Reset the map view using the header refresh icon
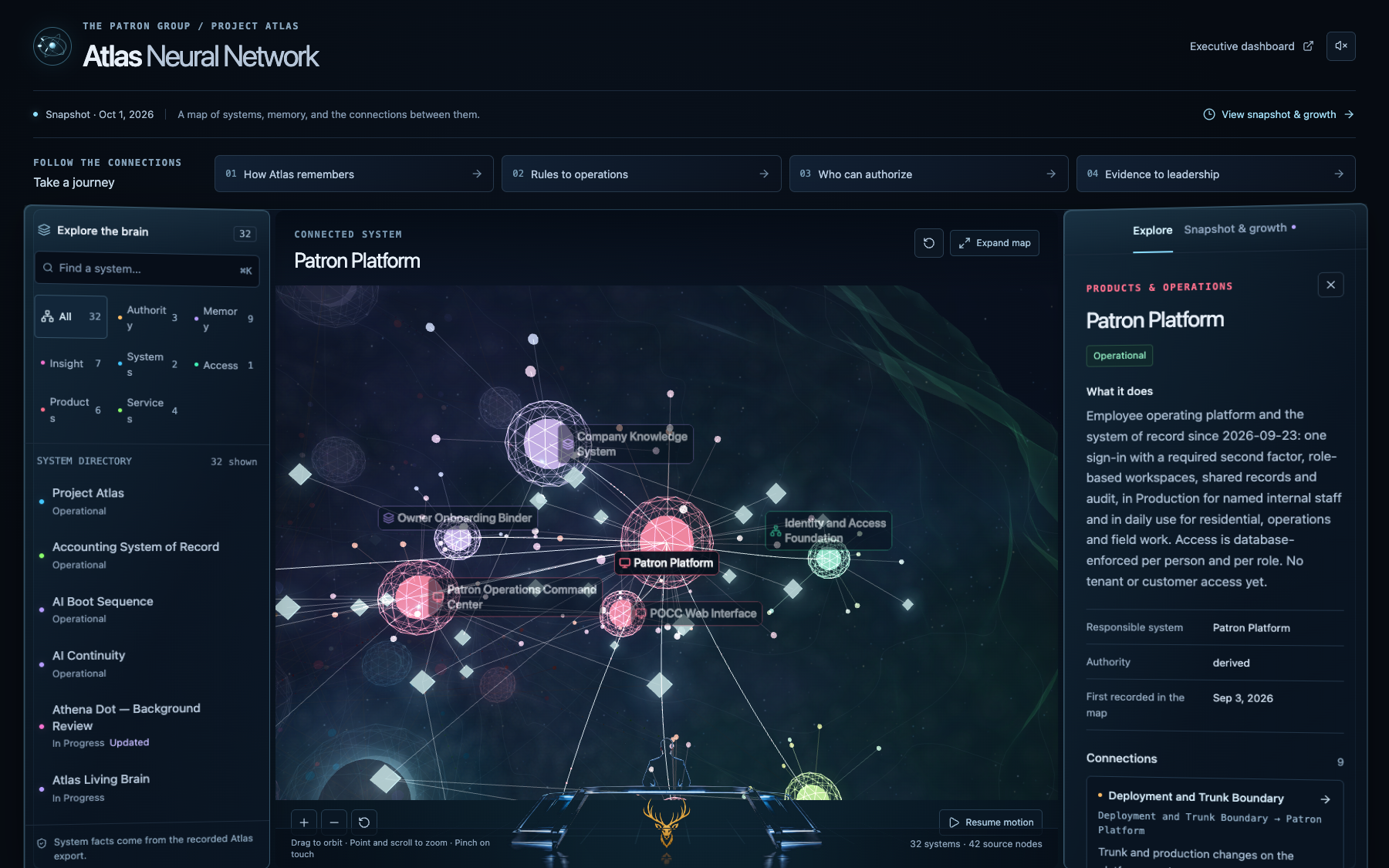The width and height of the screenshot is (1389, 868). tap(929, 243)
